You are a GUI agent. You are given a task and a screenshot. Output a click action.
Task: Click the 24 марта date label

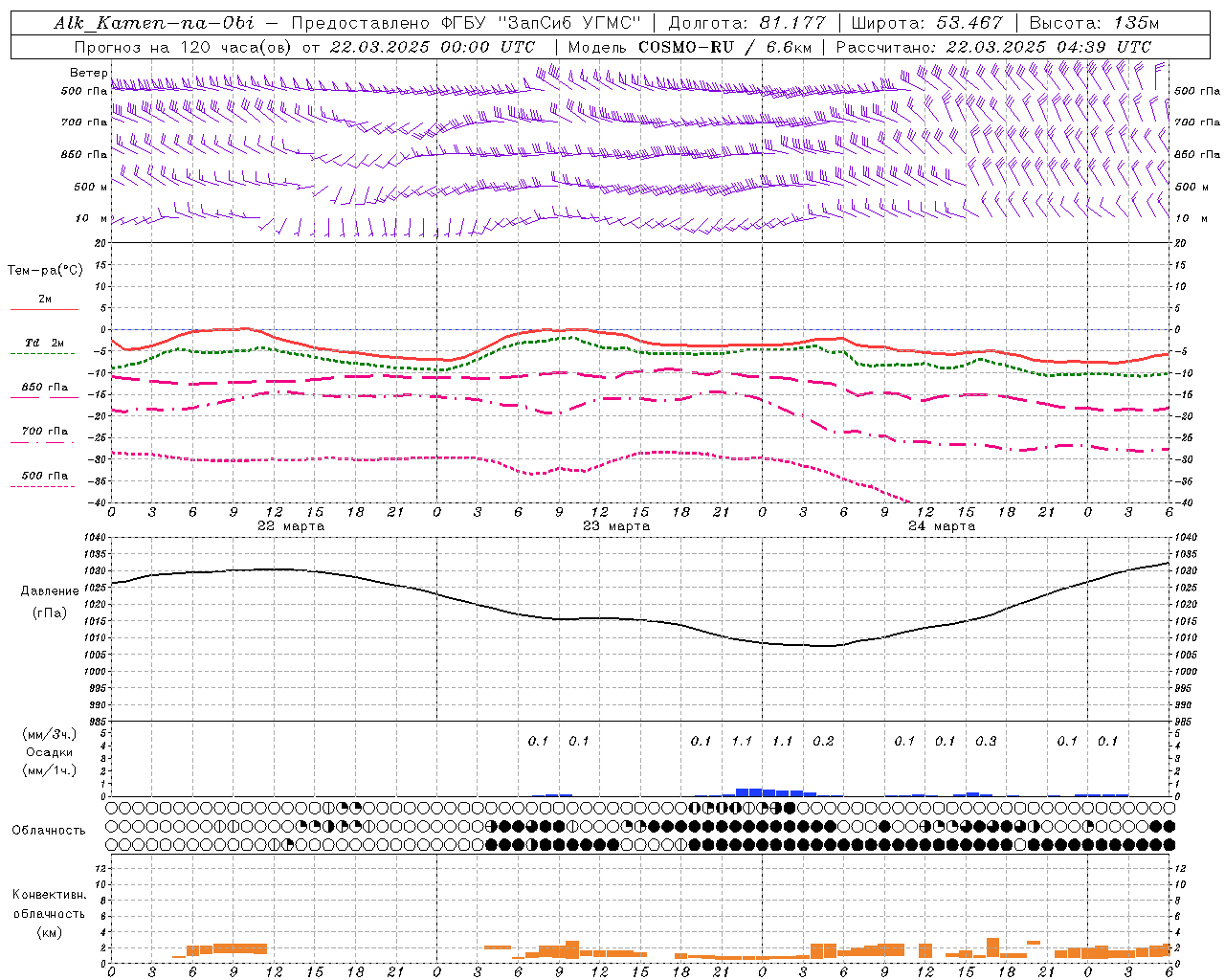(x=942, y=526)
